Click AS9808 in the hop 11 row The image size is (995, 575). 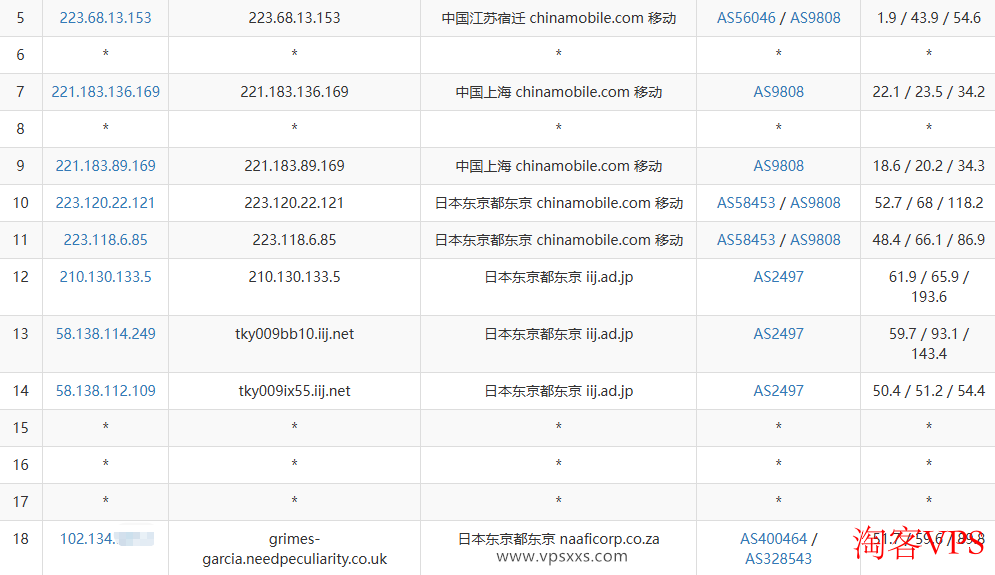click(815, 240)
